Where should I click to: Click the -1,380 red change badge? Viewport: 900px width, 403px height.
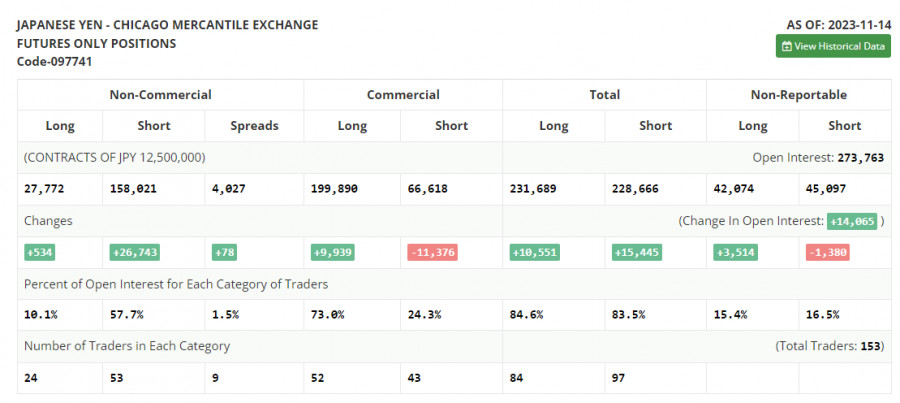click(x=827, y=252)
